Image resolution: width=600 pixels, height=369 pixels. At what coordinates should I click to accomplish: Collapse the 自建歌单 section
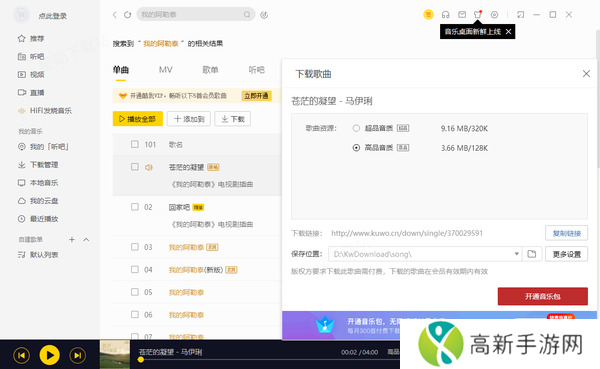(86, 240)
